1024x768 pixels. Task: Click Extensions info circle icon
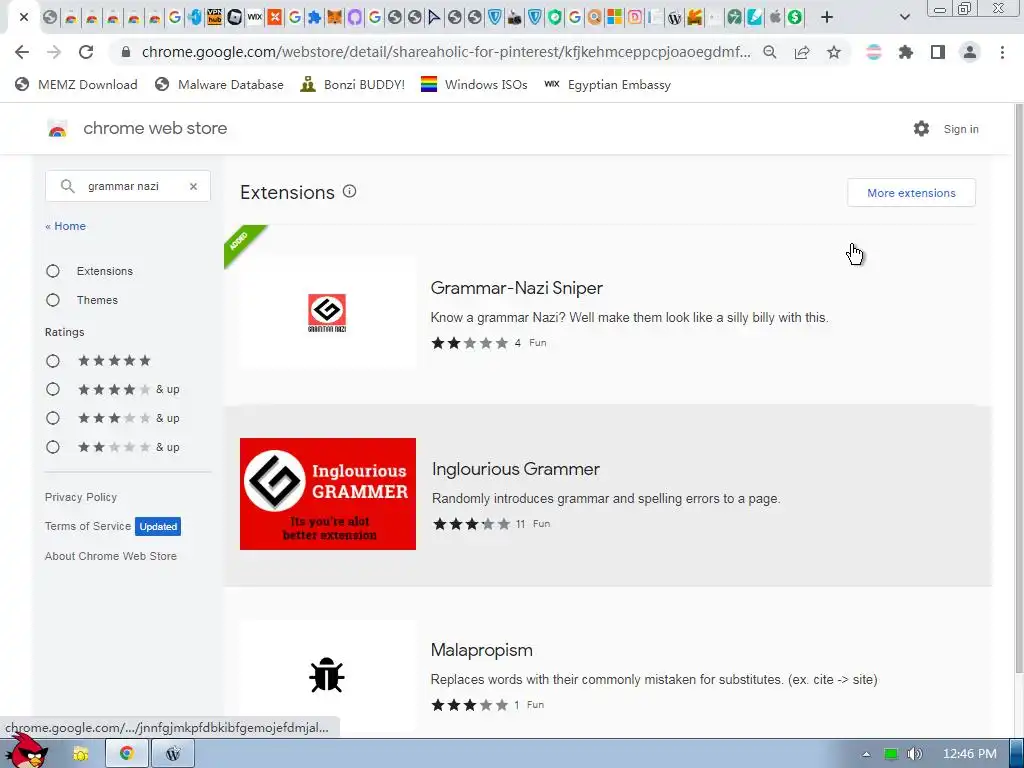349,191
